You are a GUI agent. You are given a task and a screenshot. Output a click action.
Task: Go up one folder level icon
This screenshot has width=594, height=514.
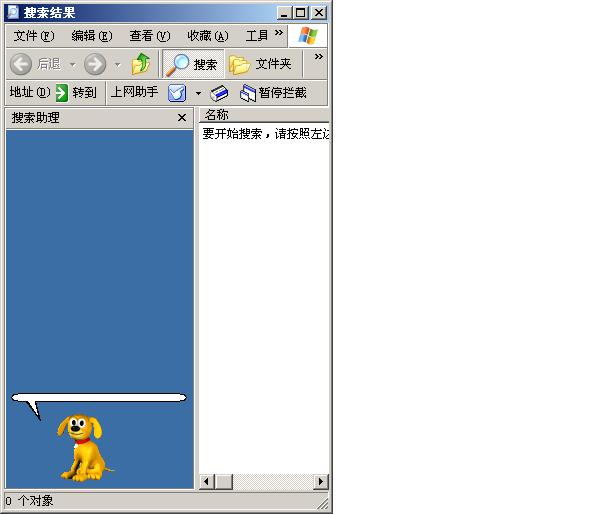pos(141,64)
